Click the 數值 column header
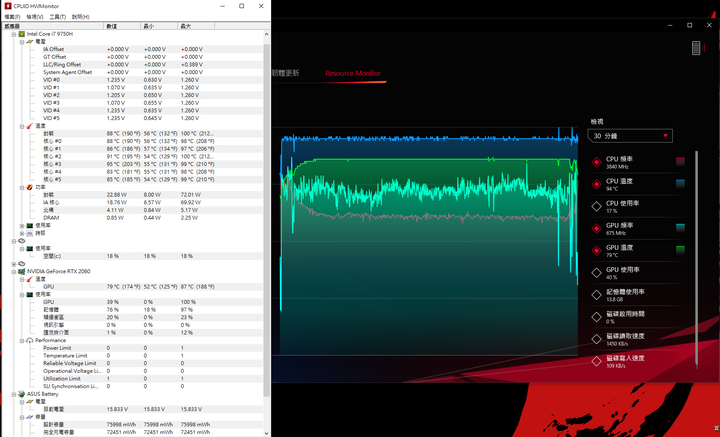The width and height of the screenshot is (720, 437). pos(123,26)
